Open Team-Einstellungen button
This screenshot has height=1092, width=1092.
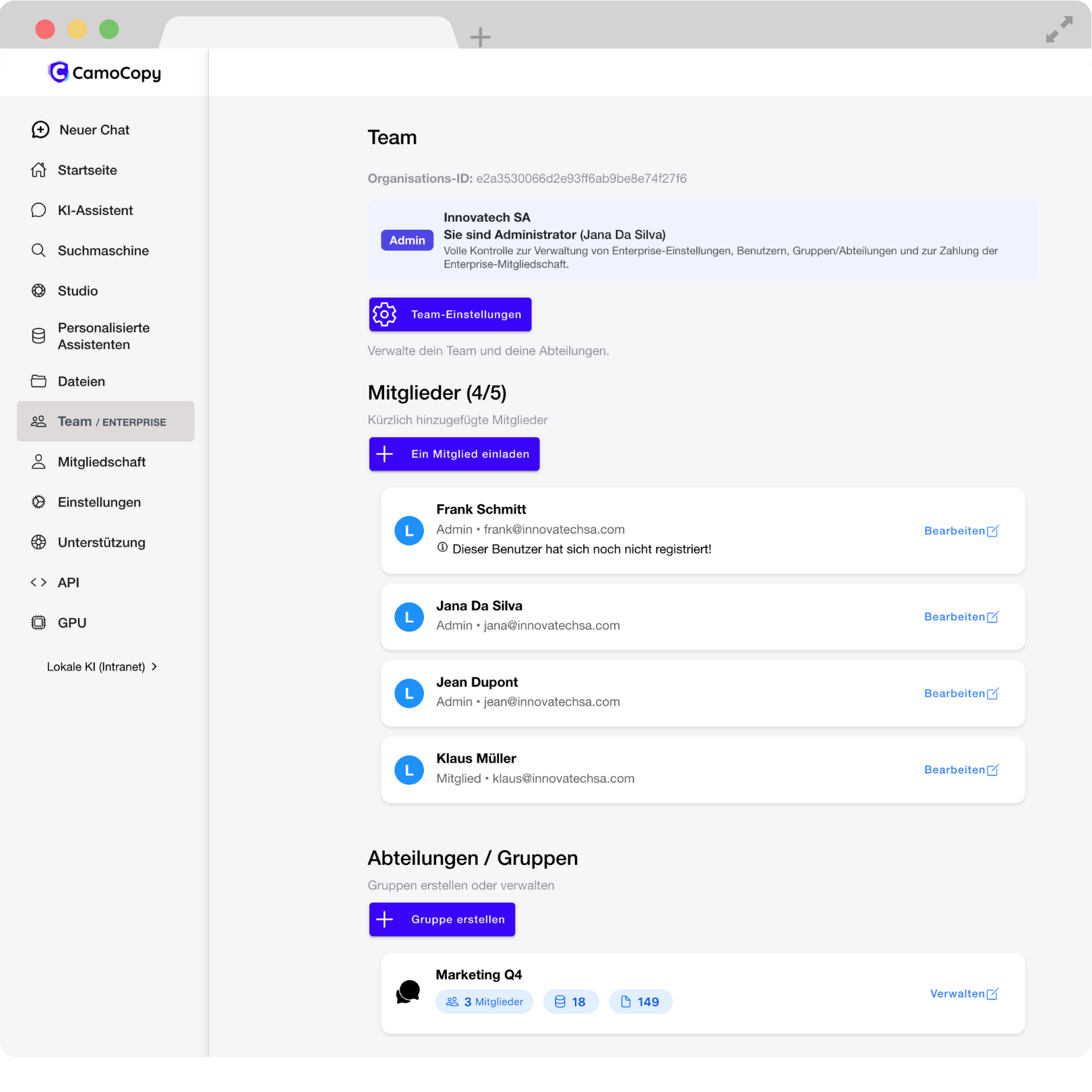pyautogui.click(x=450, y=315)
